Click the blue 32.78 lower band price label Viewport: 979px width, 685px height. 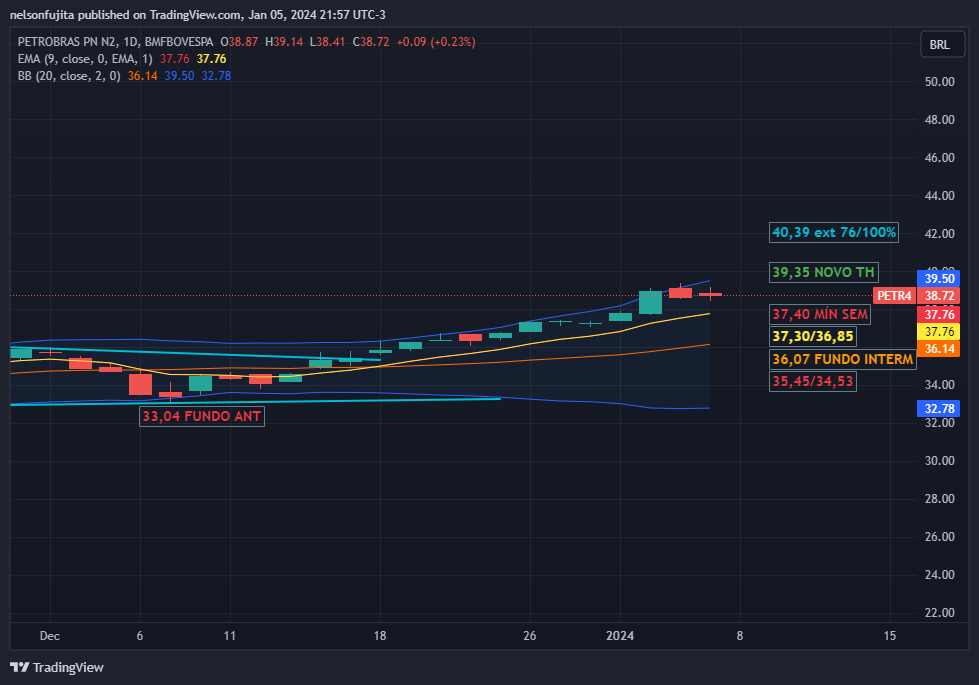(938, 409)
